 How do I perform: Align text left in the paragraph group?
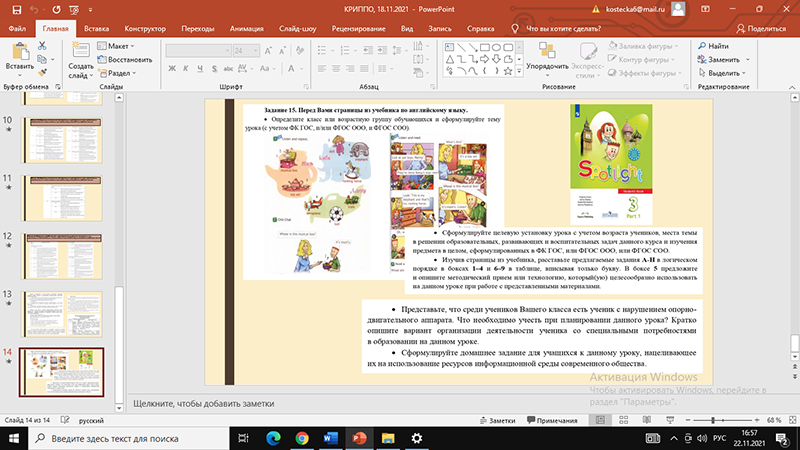pos(321,68)
